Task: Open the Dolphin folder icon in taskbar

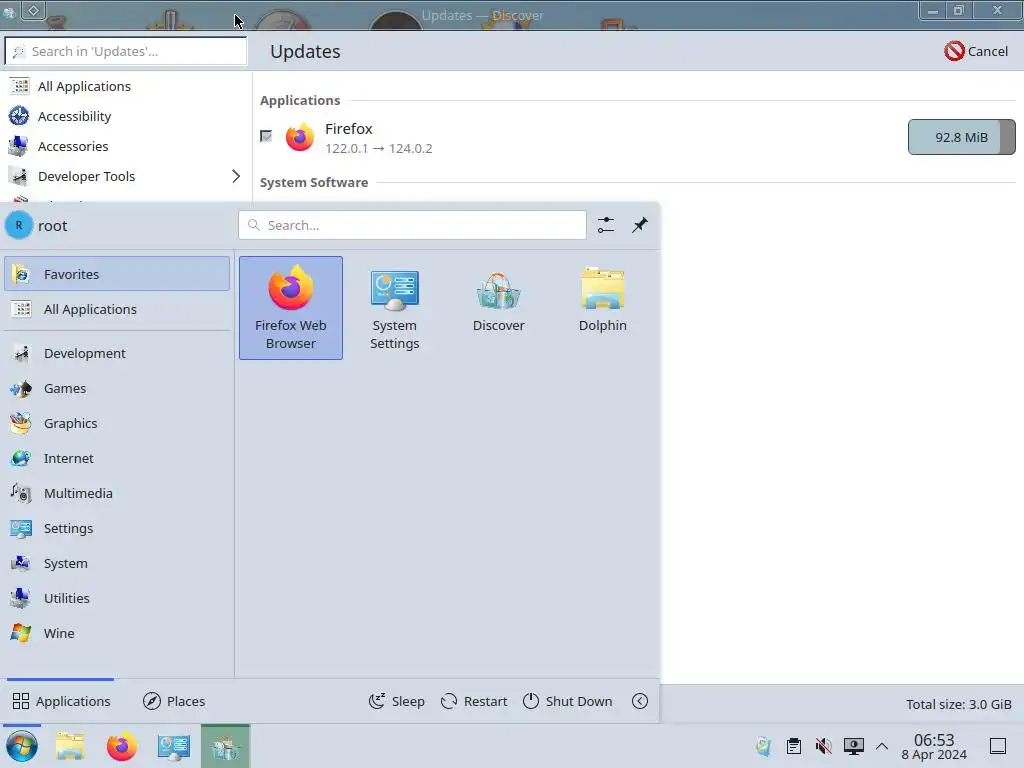Action: 70,746
